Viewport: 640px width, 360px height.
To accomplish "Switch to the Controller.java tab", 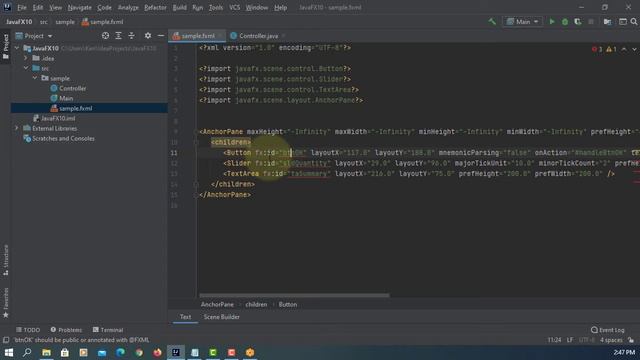I will pos(257,36).
